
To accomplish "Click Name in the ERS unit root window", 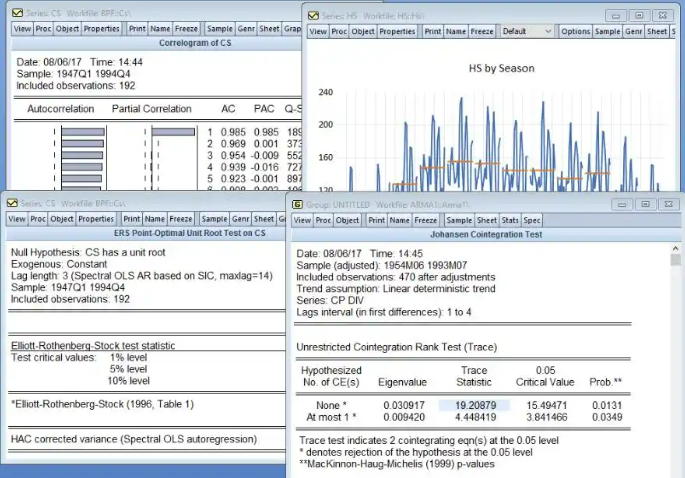I will [155, 219].
